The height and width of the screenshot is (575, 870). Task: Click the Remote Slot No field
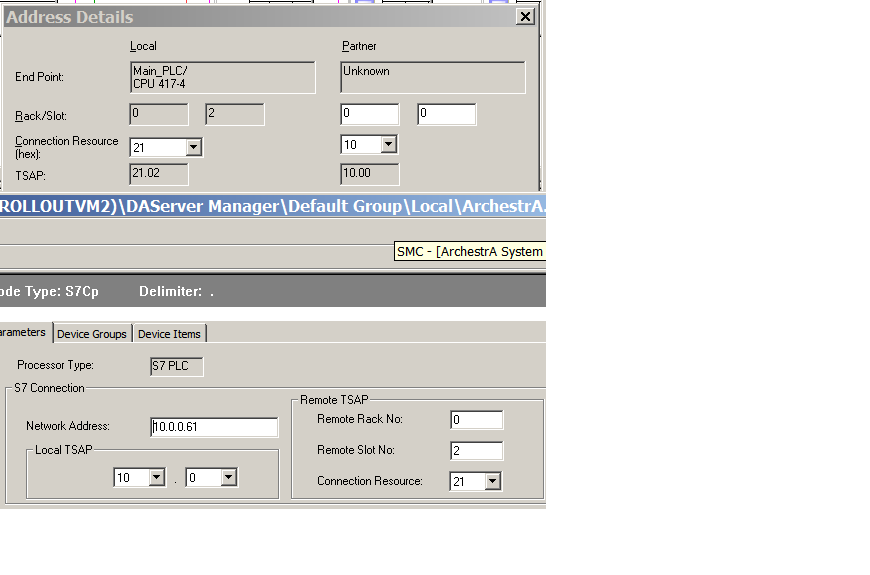click(476, 451)
